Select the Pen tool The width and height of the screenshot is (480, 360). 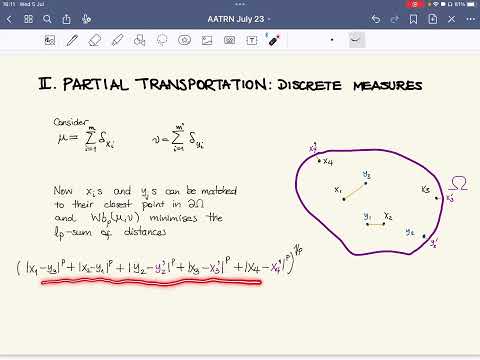72,40
